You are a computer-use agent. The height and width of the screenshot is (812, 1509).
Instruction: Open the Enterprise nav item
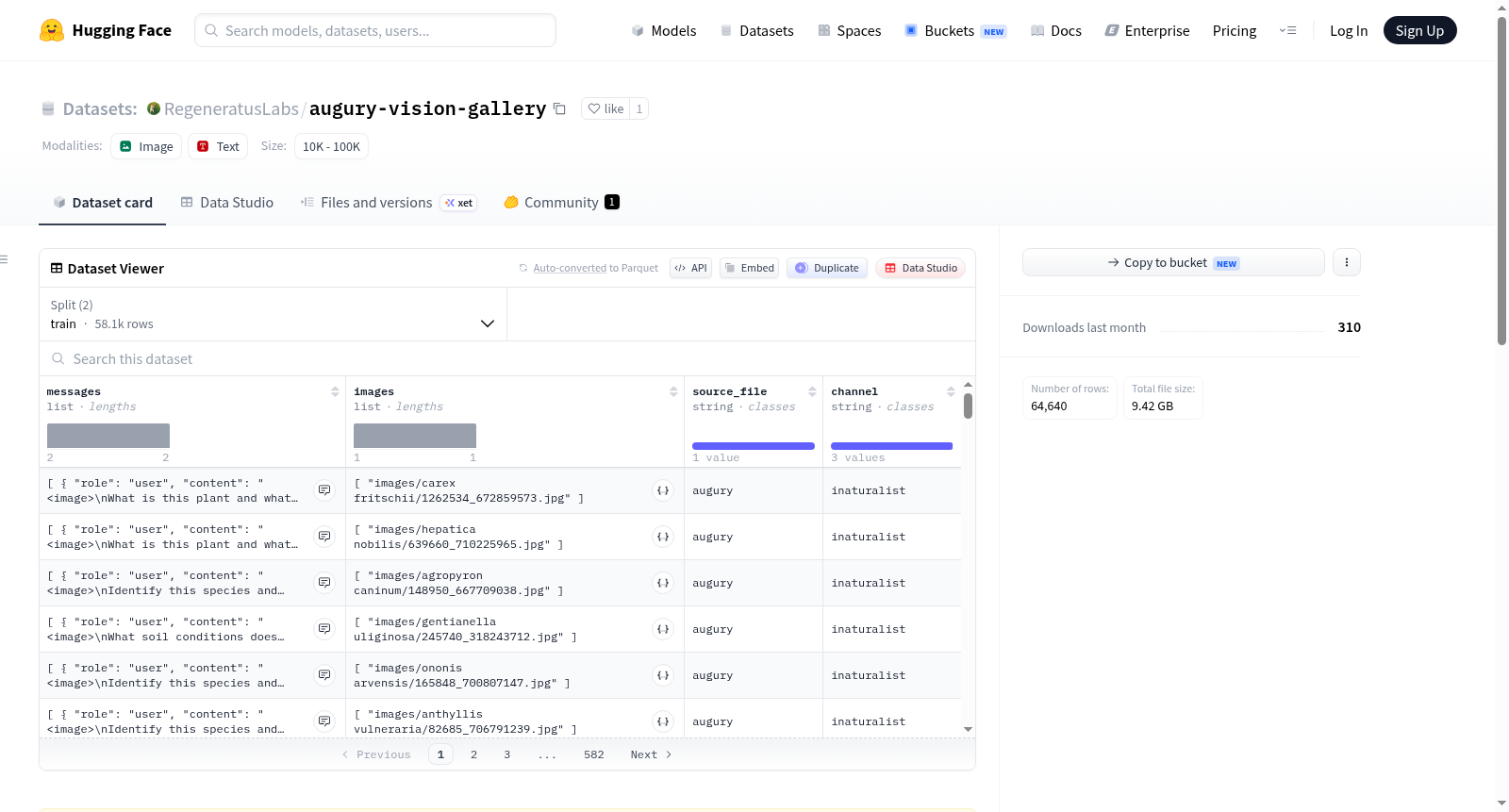(1147, 30)
